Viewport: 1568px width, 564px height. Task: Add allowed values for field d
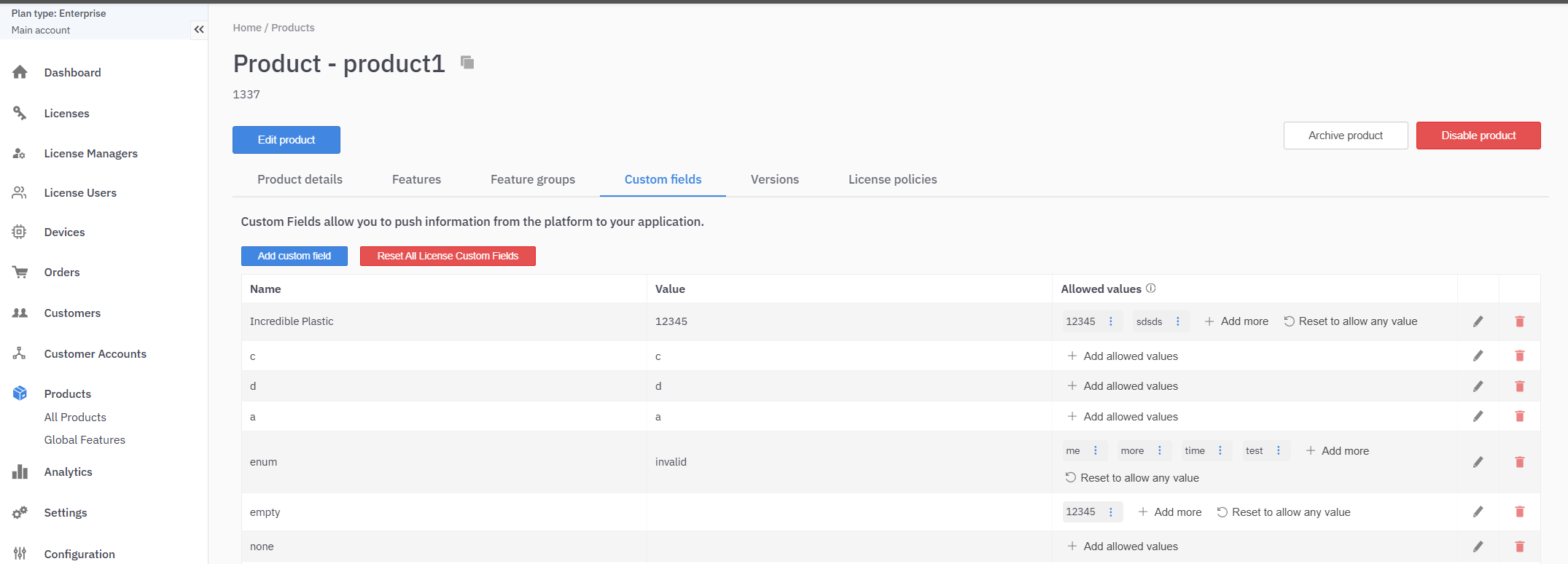pos(1123,386)
